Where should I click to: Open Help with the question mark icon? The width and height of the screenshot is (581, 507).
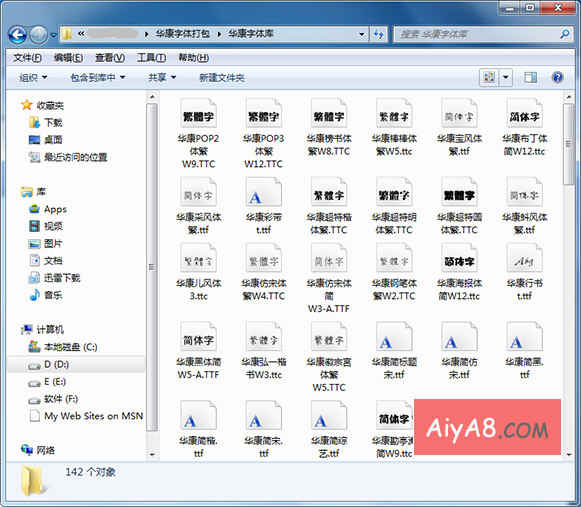pos(557,77)
